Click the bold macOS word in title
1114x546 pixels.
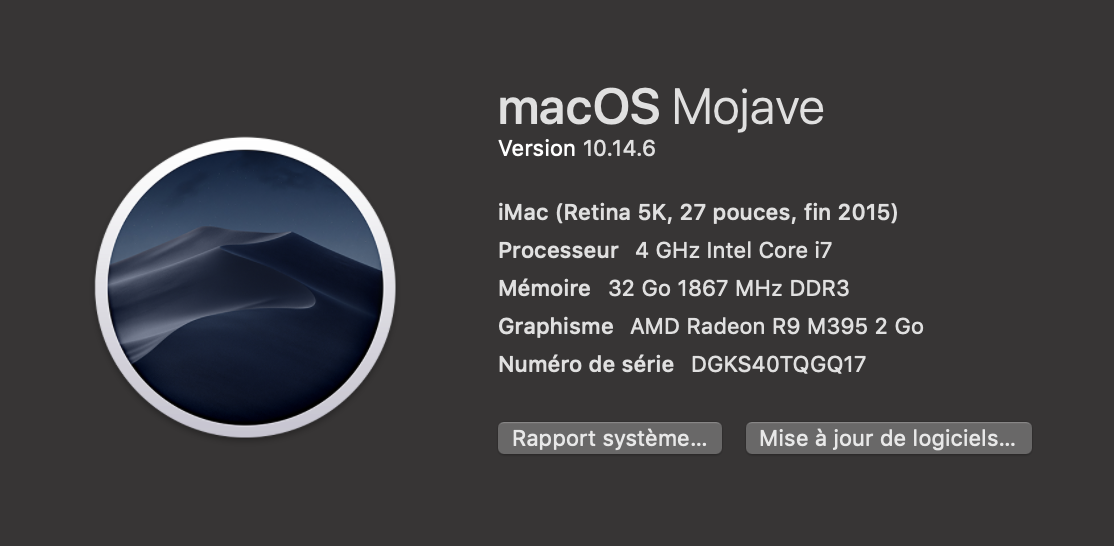click(579, 107)
